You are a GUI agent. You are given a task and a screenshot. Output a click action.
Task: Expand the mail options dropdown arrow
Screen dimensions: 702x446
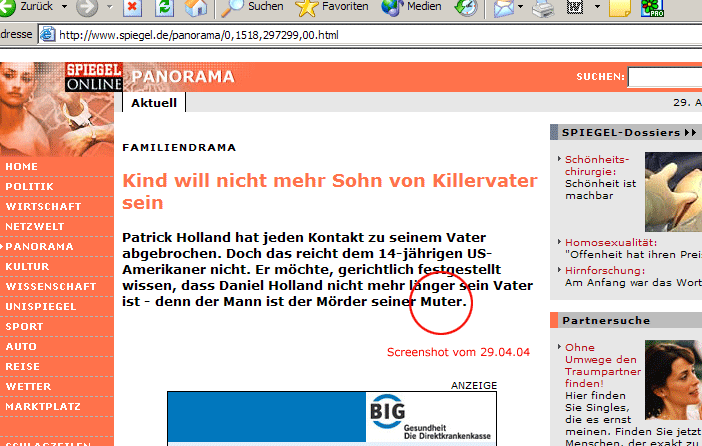[520, 7]
